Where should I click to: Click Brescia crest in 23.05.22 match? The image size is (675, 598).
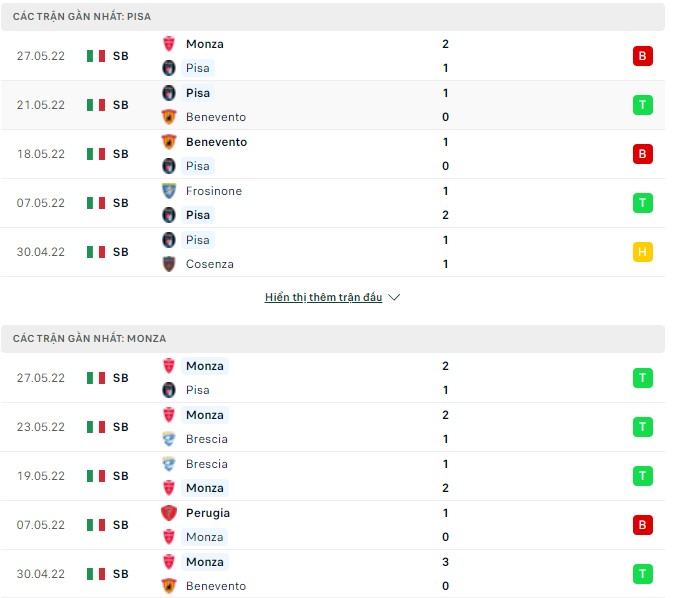tap(169, 439)
